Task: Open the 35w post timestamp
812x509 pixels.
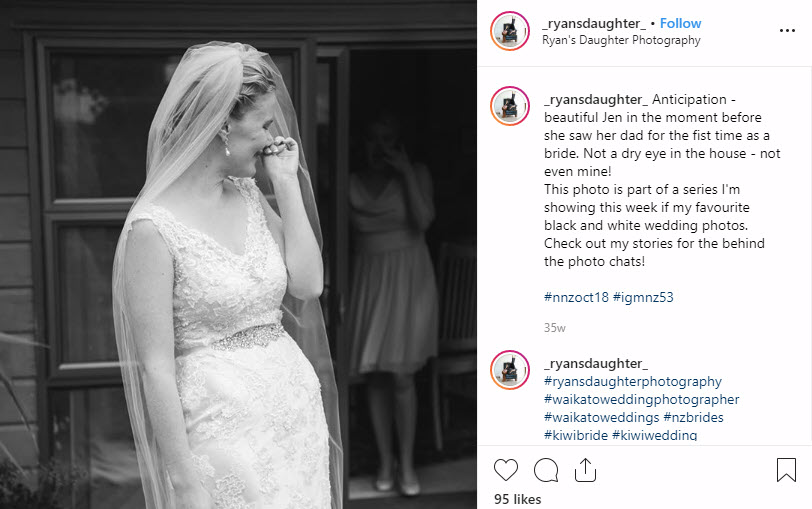Action: click(555, 328)
